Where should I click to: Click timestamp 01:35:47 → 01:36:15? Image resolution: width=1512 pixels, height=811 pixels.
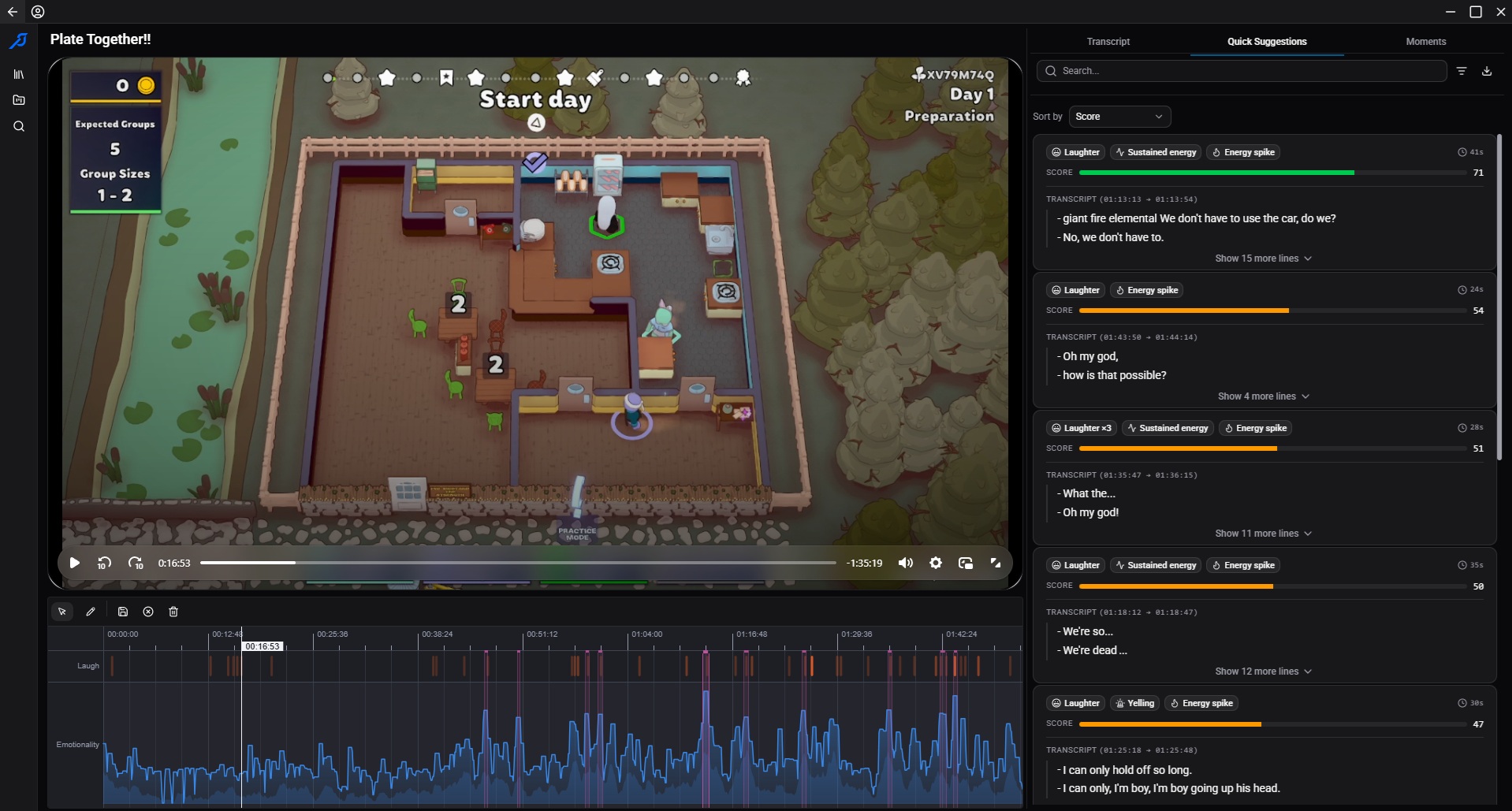pyautogui.click(x=1149, y=475)
